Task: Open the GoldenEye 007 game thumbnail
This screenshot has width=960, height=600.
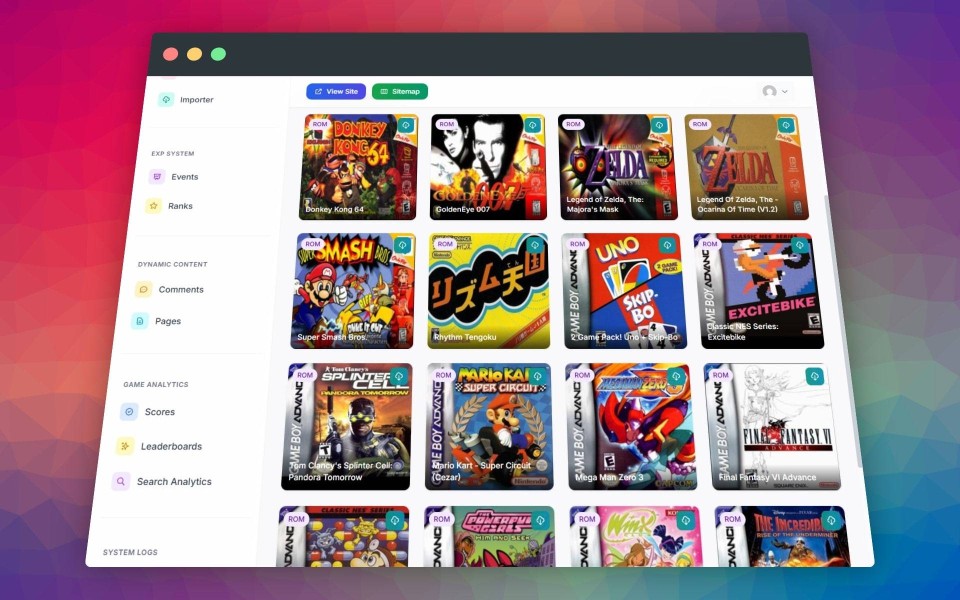Action: (488, 167)
